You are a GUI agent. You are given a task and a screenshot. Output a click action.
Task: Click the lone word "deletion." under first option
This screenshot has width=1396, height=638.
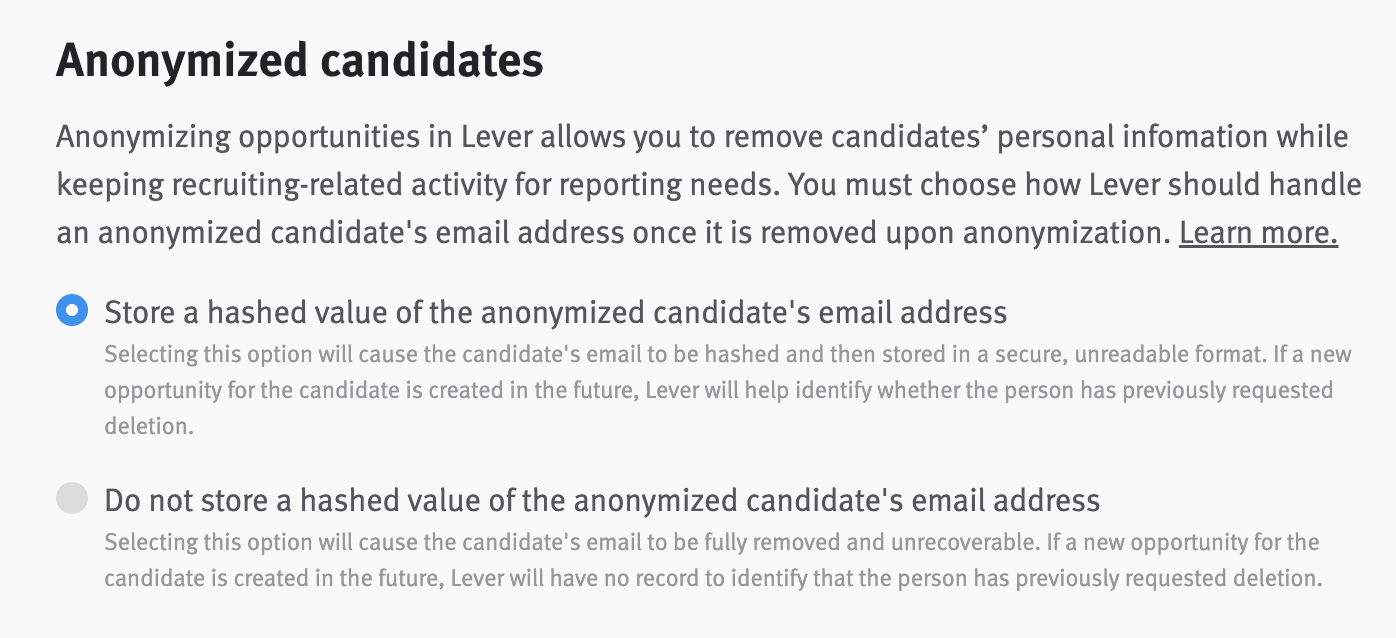point(147,426)
